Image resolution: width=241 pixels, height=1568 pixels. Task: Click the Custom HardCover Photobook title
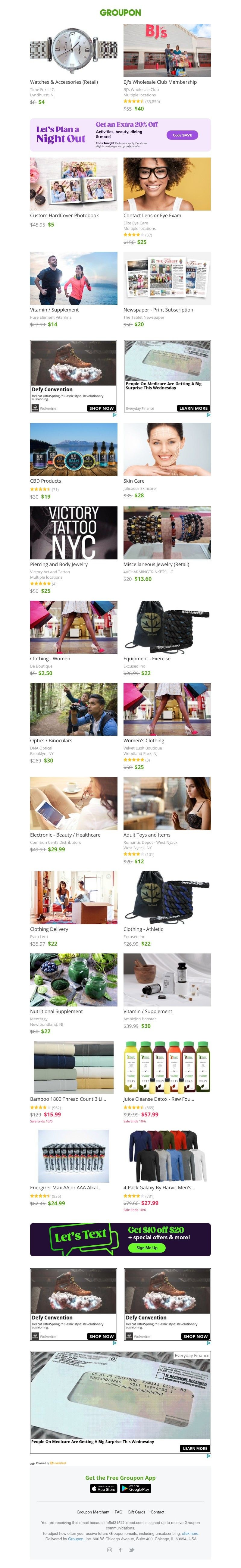[x=64, y=215]
